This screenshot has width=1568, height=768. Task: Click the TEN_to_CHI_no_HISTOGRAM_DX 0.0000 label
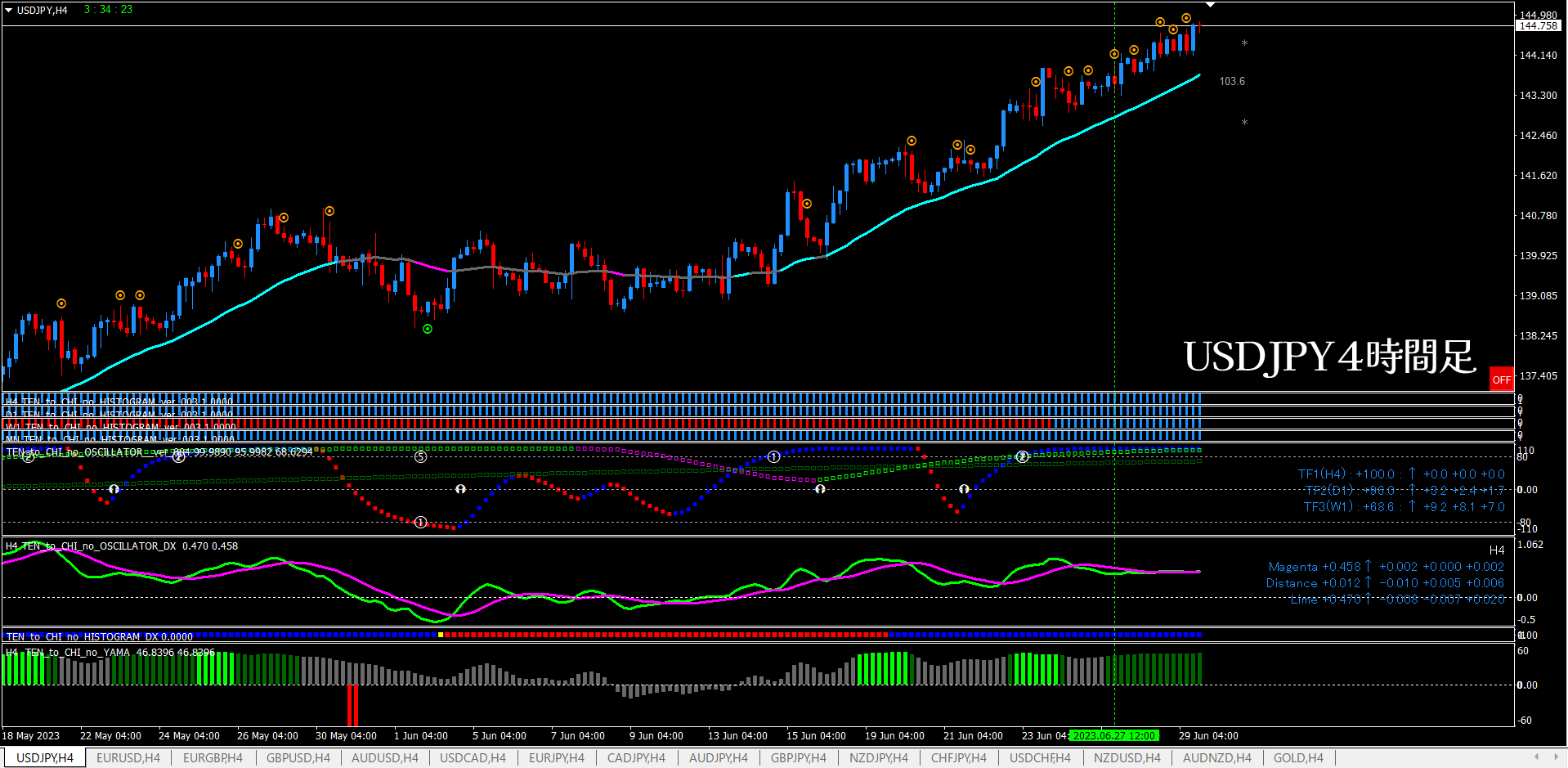coord(99,636)
